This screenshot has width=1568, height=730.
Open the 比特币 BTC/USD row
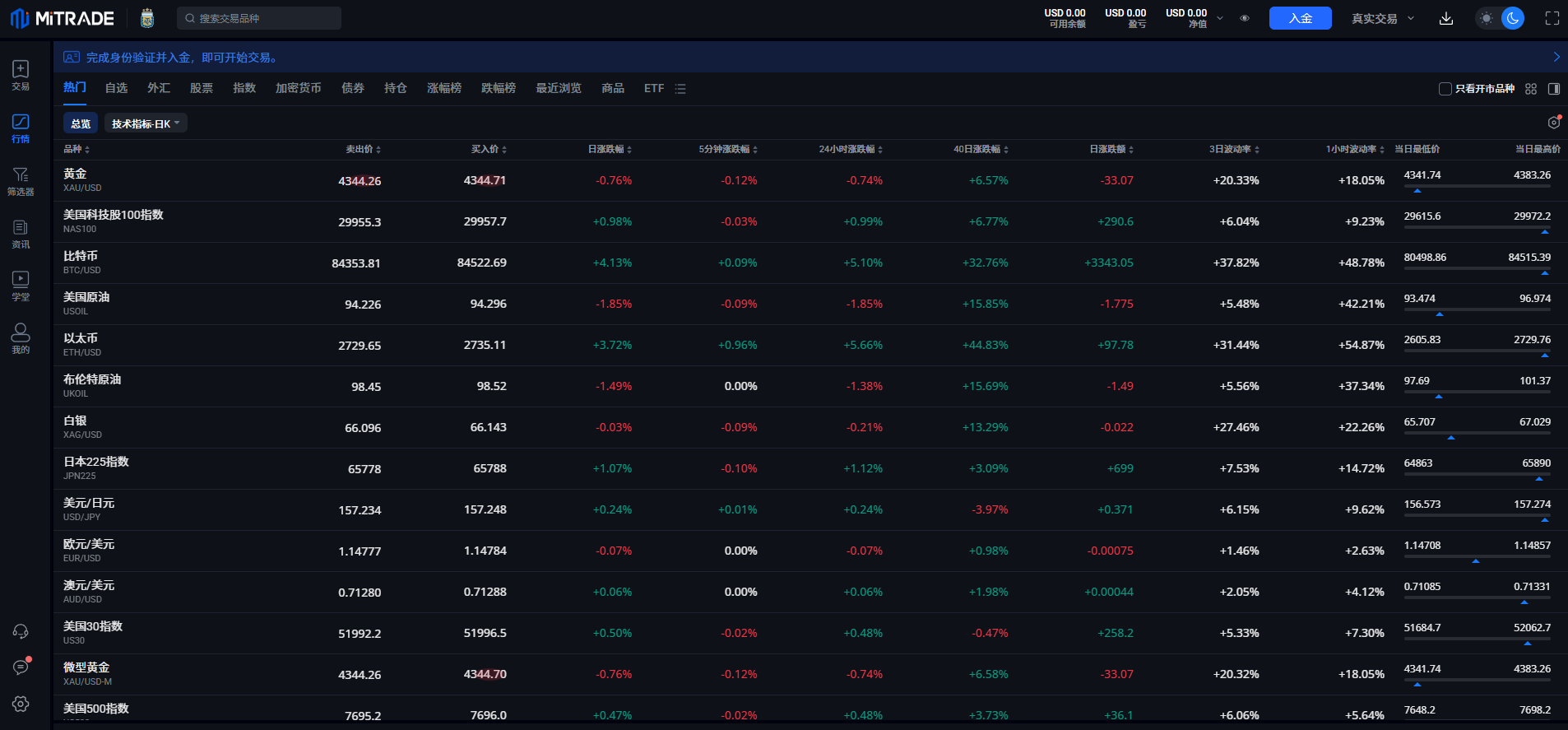pyautogui.click(x=810, y=263)
